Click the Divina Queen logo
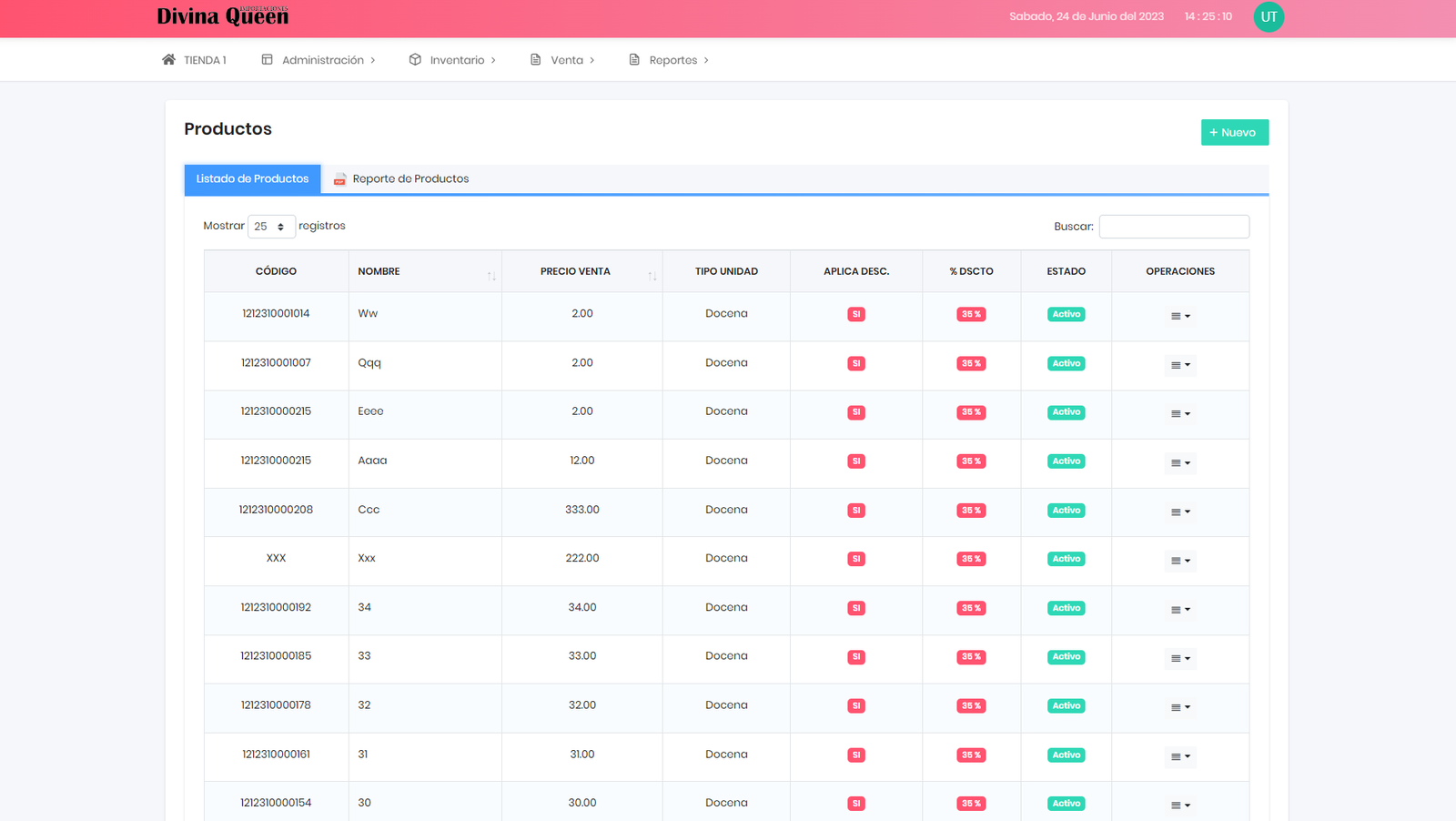This screenshot has height=821, width=1456. (222, 15)
